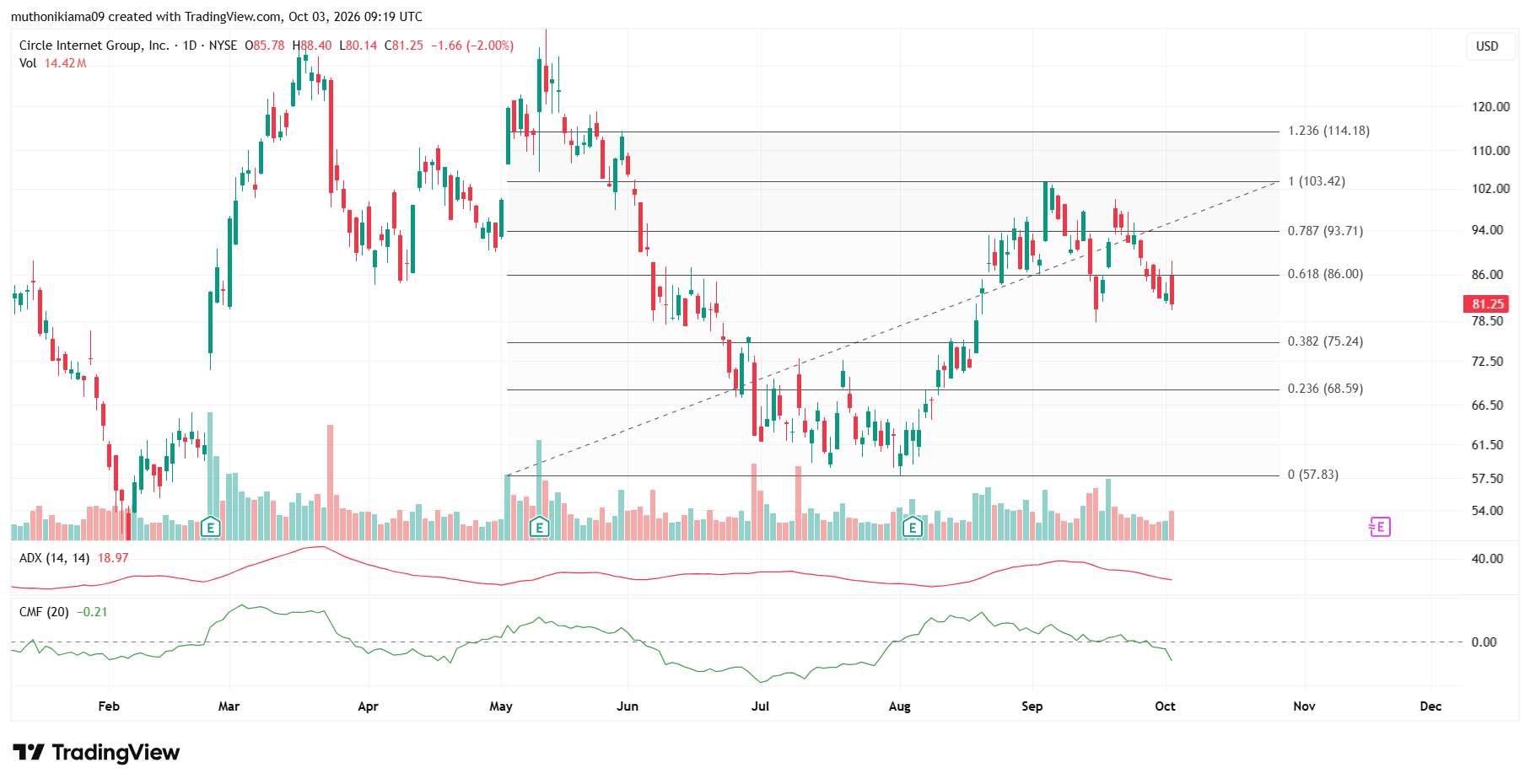This screenshot has width=1530, height=784.
Task: Click the earnings icon near March
Action: [211, 528]
